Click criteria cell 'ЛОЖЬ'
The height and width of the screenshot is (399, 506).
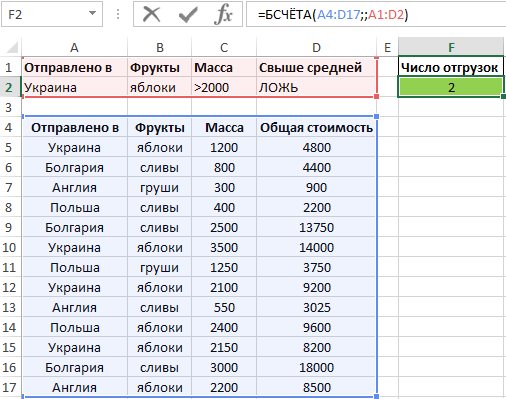click(316, 87)
